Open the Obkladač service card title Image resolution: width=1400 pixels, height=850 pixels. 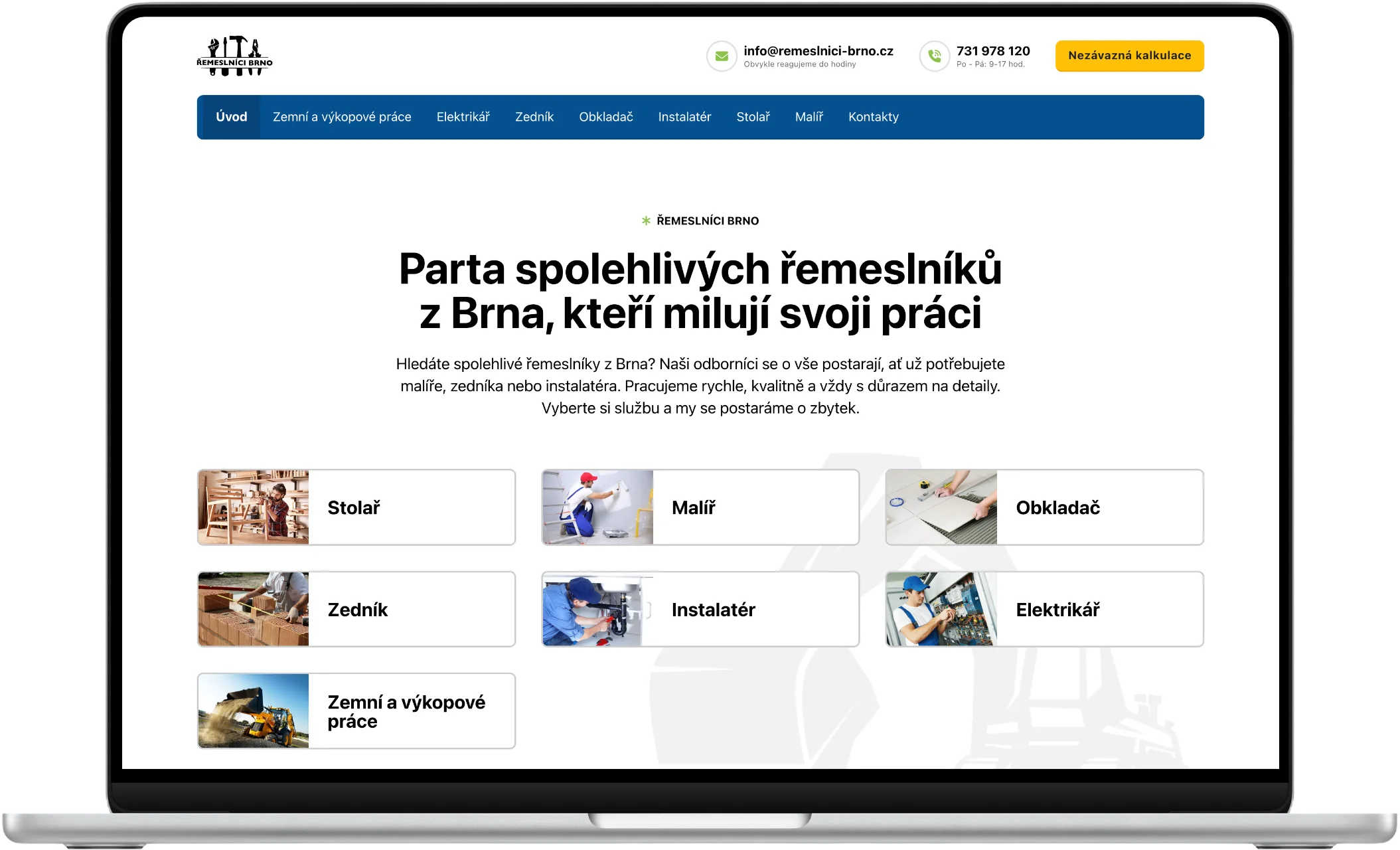(x=1057, y=507)
